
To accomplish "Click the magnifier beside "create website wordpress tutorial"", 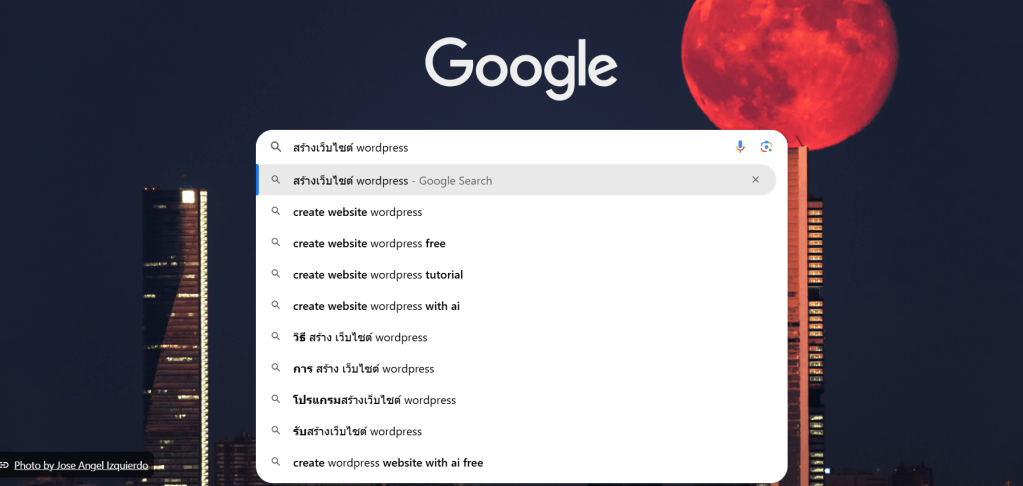I will [276, 275].
